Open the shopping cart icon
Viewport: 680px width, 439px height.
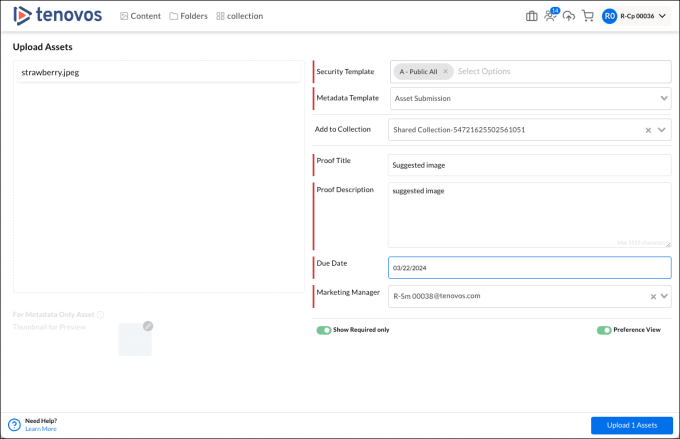click(x=588, y=16)
